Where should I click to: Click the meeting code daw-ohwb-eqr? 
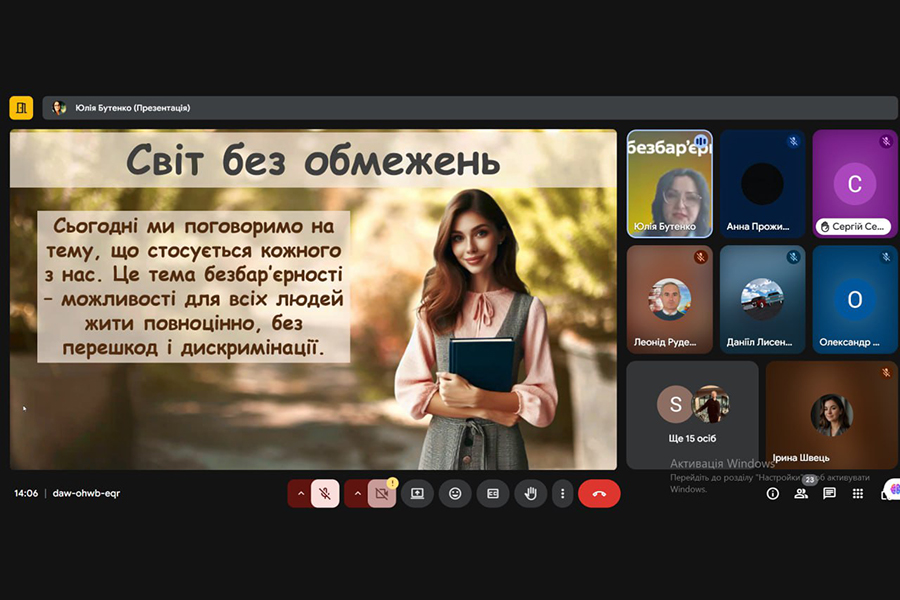point(86,493)
